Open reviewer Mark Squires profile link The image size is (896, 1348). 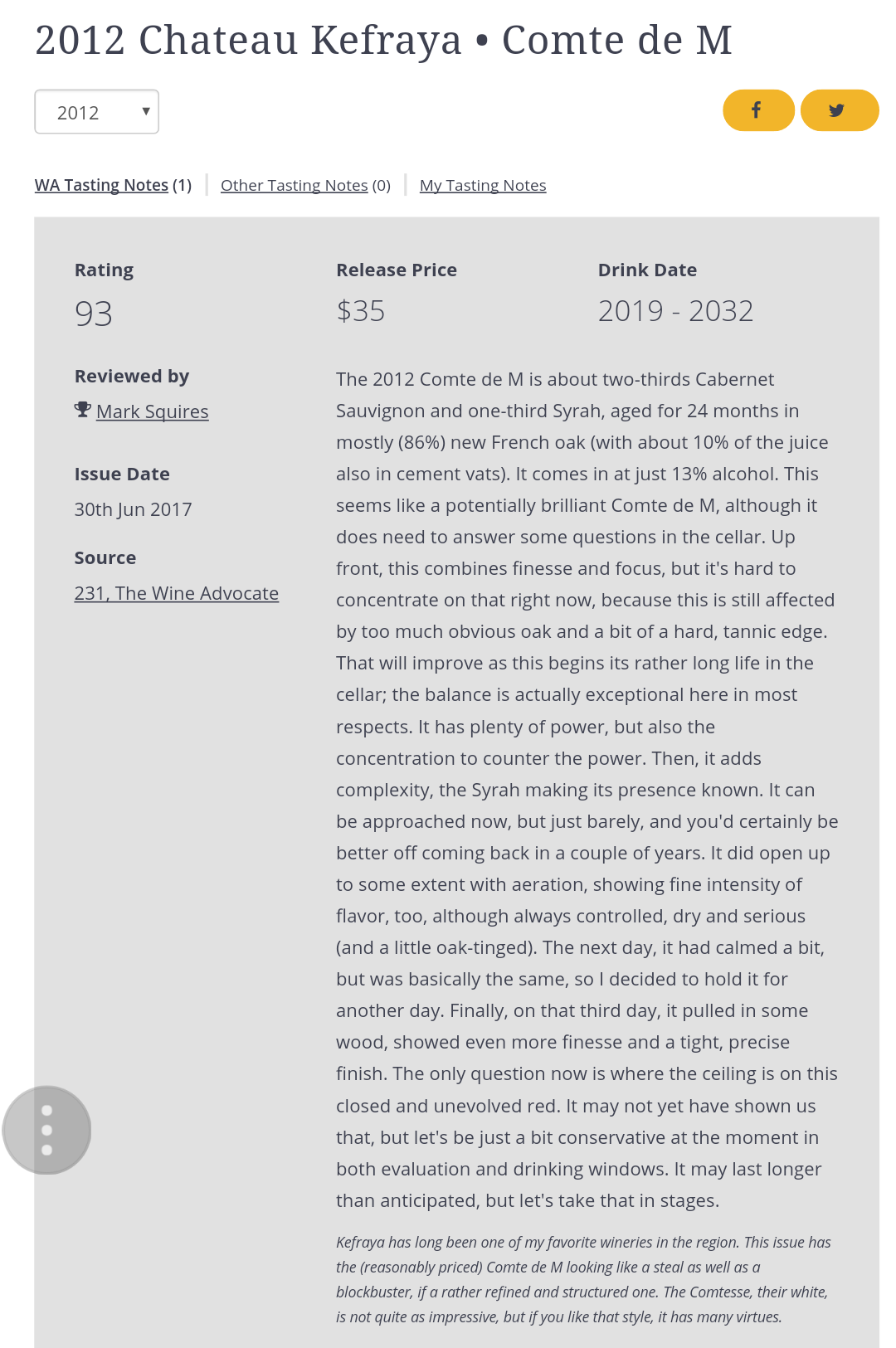pos(153,411)
